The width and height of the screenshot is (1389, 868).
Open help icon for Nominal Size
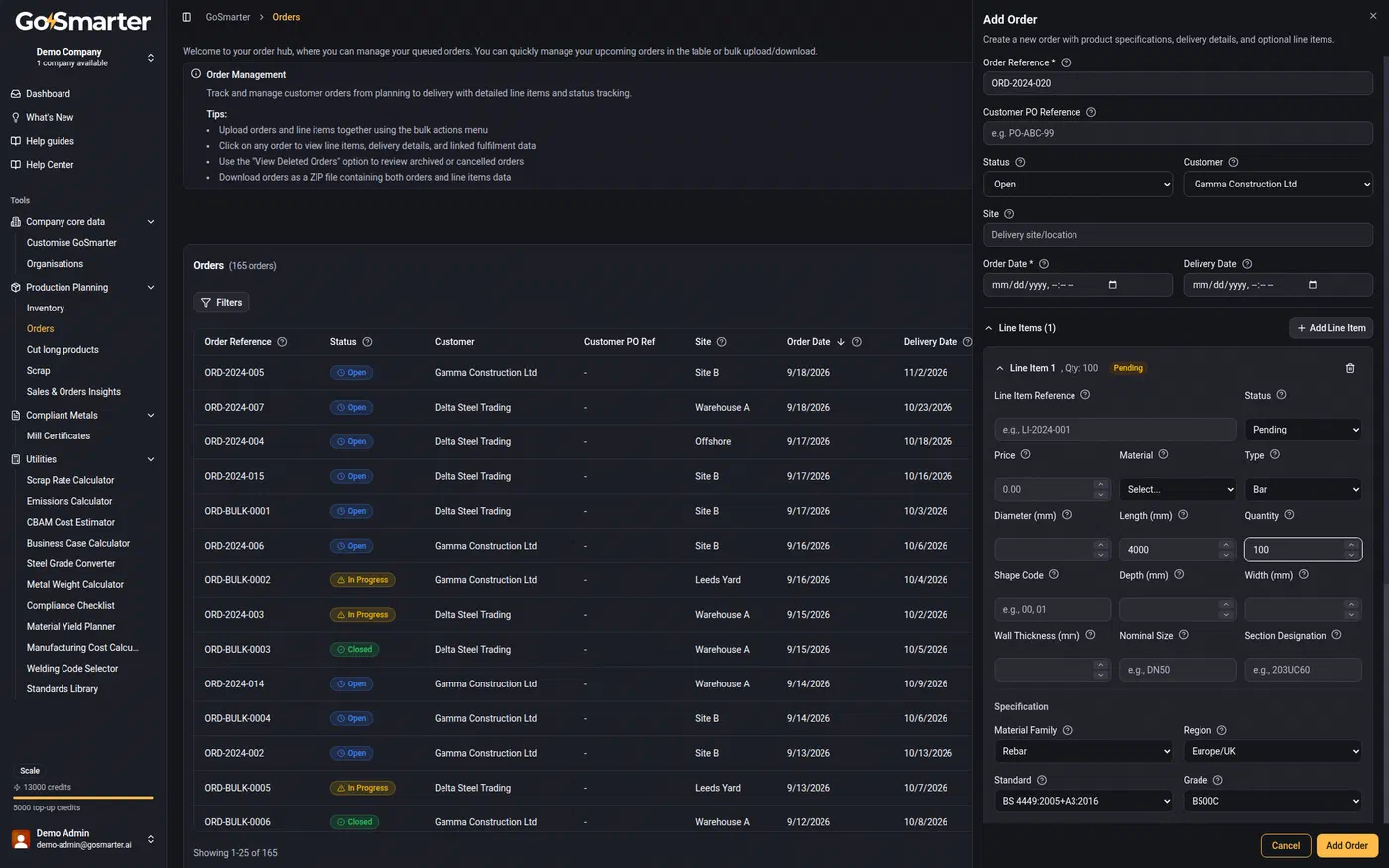(1184, 635)
